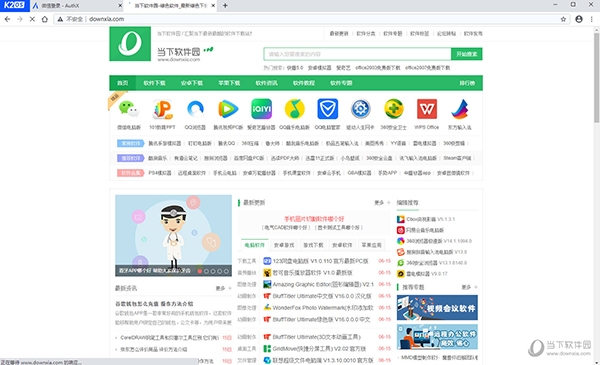Open the QQ Browser icon
600x365 pixels.
click(x=195, y=109)
